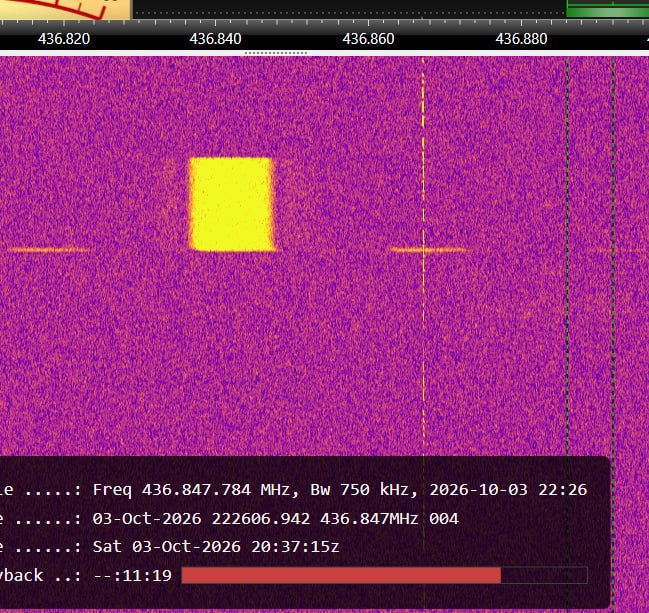
Task: Click the bright yellow signal burst in waterfall
Action: tap(232, 204)
